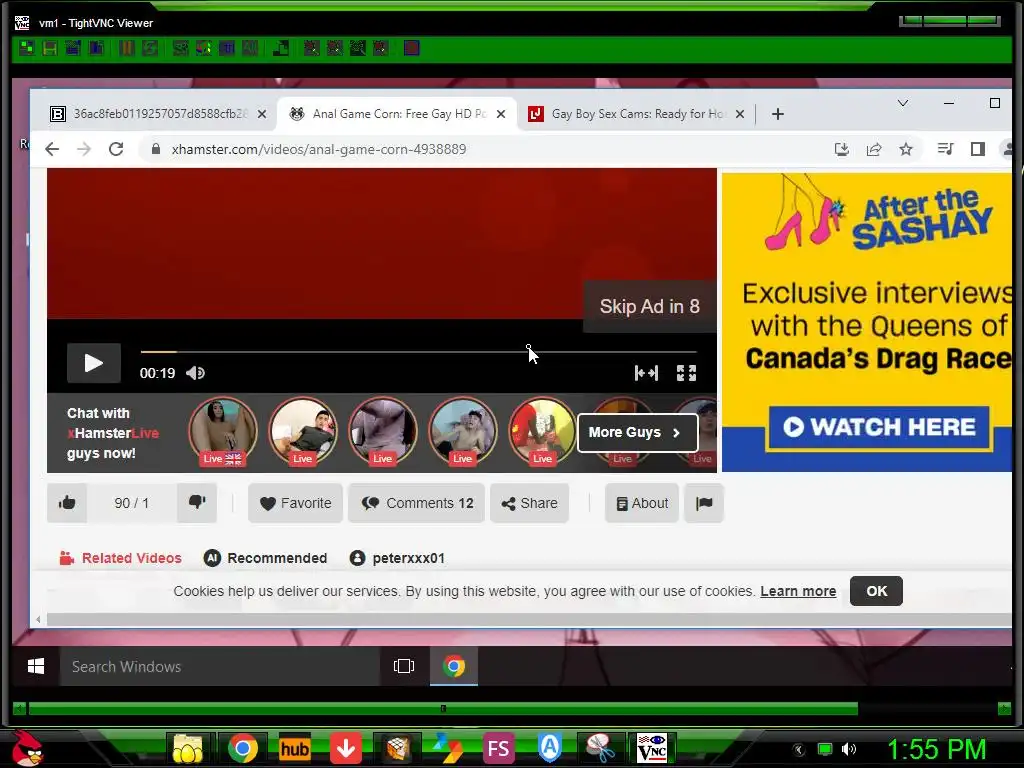Image resolution: width=1024 pixels, height=768 pixels.
Task: Open TightVNC Transfer files icon
Action: point(281,48)
